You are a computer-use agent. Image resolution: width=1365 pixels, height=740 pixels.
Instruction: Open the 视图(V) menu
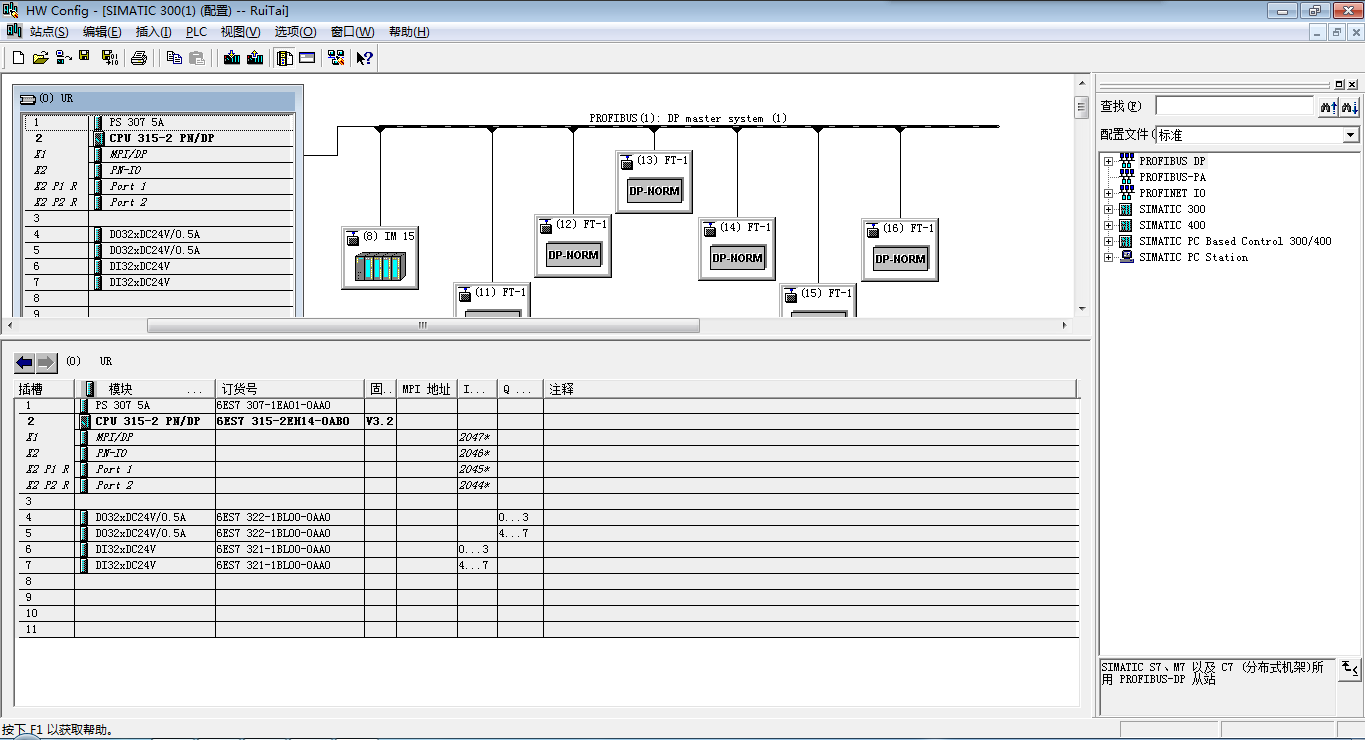pyautogui.click(x=240, y=32)
